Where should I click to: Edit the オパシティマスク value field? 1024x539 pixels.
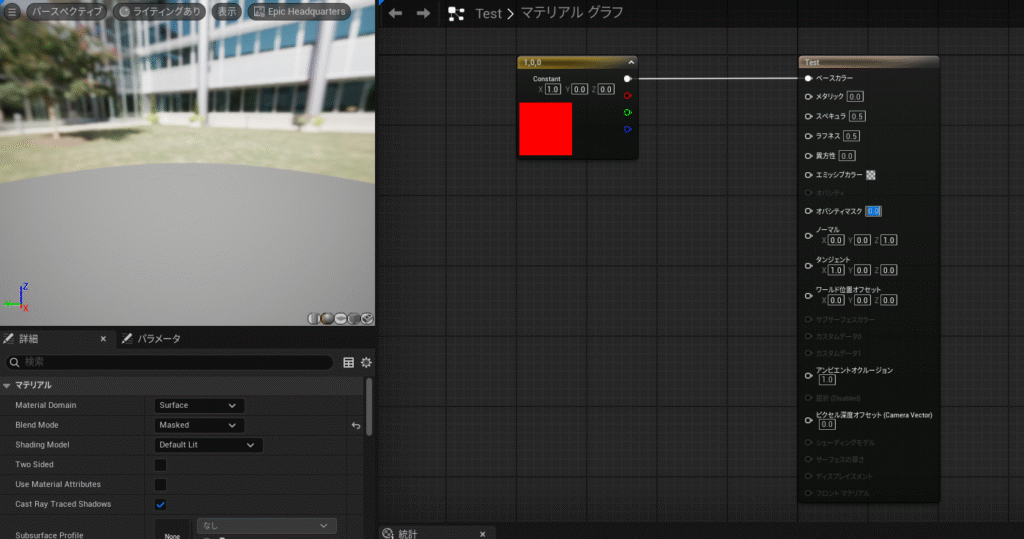point(873,211)
